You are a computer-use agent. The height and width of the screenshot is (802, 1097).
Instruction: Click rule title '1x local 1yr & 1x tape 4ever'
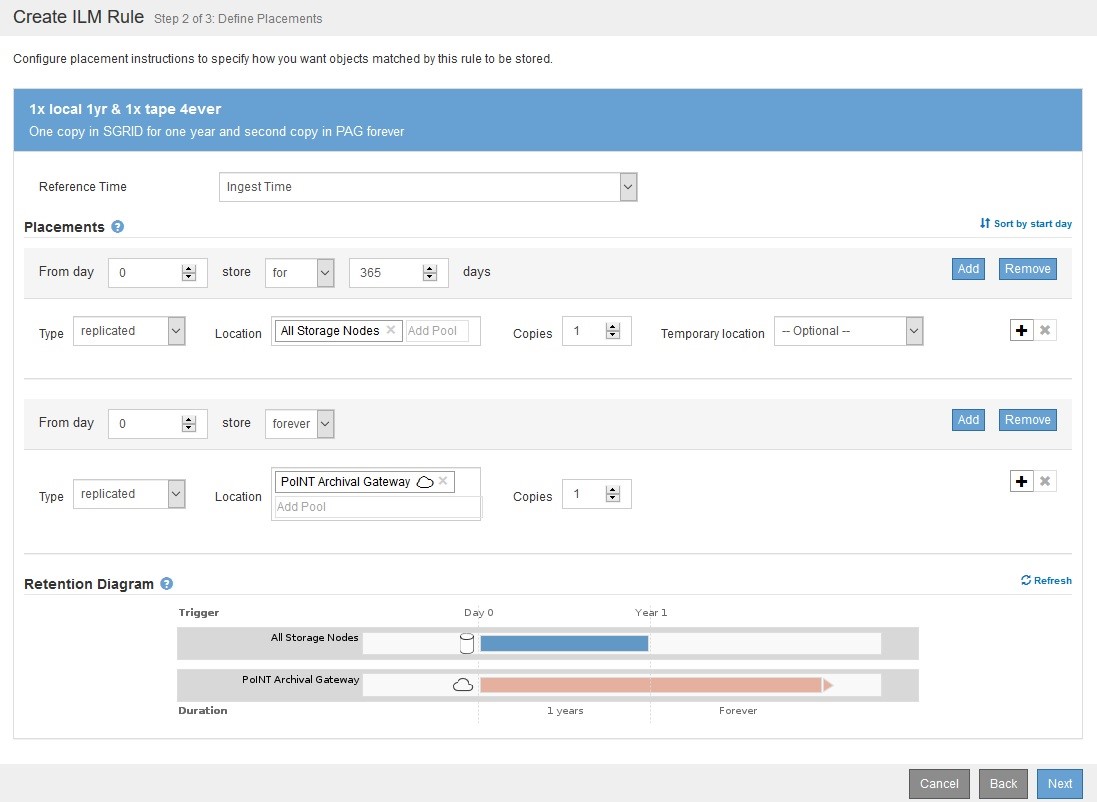pyautogui.click(x=125, y=109)
